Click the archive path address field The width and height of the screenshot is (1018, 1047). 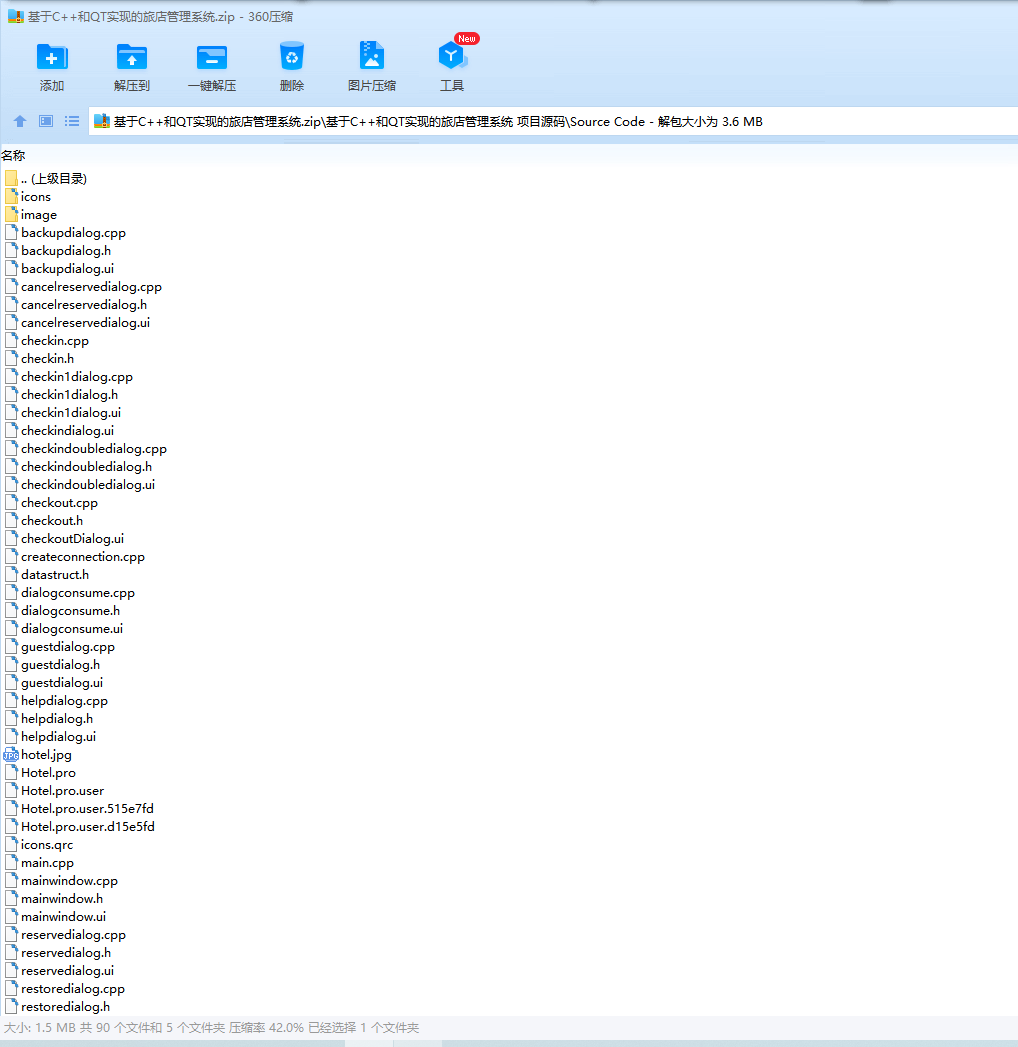pyautogui.click(x=553, y=122)
